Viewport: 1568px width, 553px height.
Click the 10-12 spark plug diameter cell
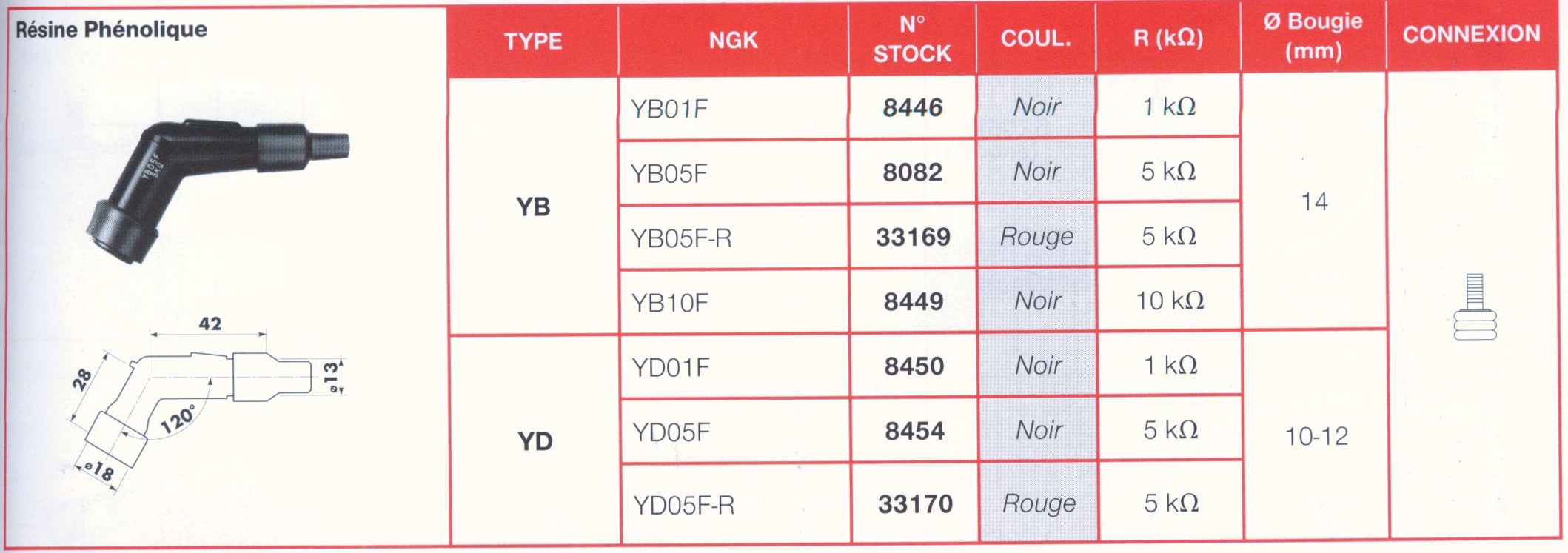coord(1316,437)
